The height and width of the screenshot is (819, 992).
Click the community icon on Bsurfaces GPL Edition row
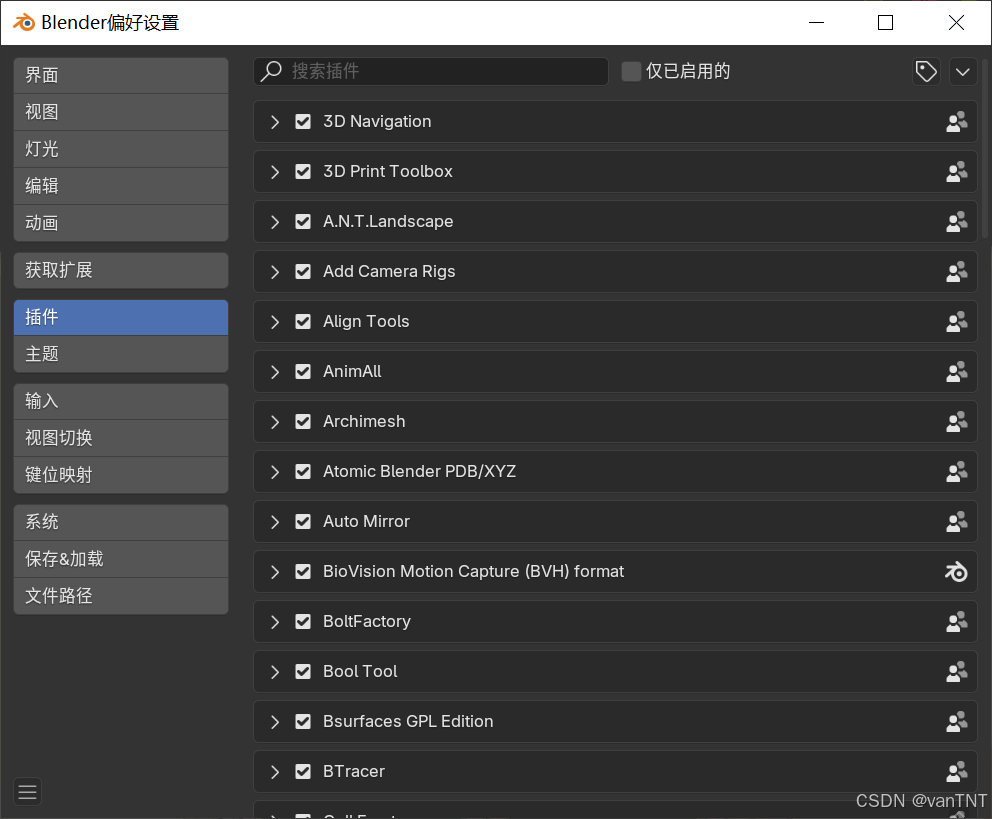pos(957,722)
